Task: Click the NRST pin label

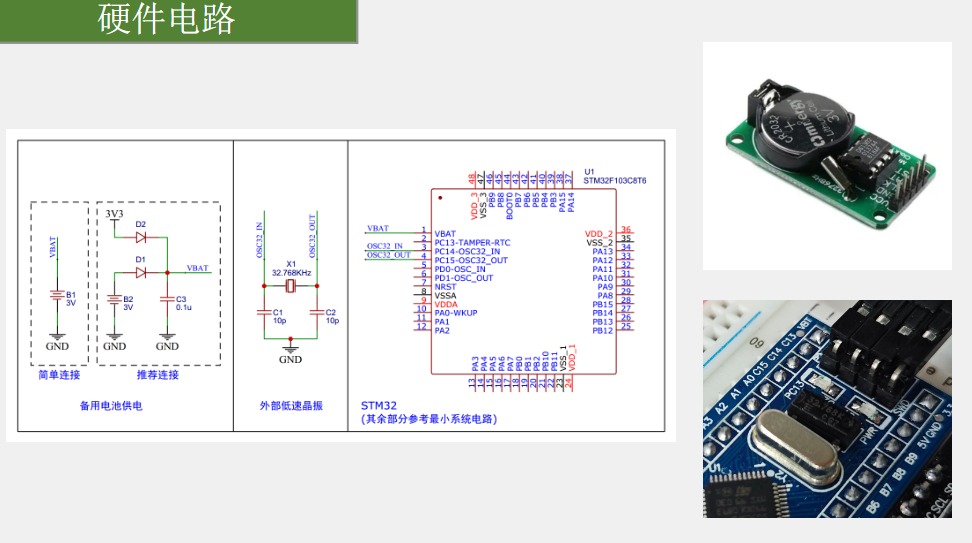Action: point(445,287)
